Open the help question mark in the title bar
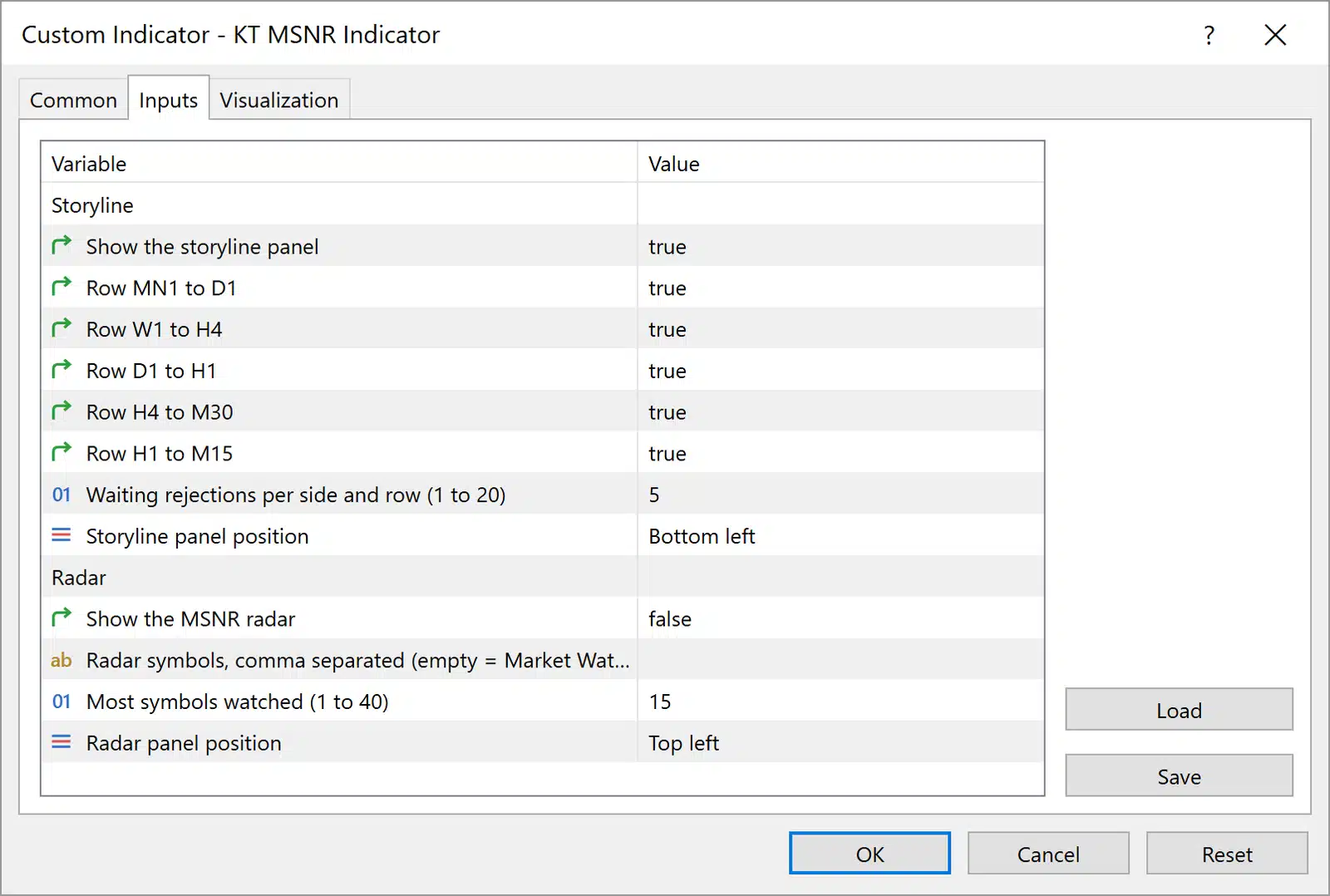 tap(1209, 35)
